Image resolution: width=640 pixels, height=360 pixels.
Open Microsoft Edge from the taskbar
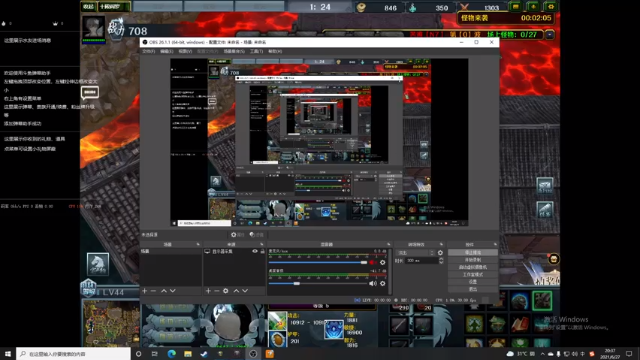(x=171, y=354)
